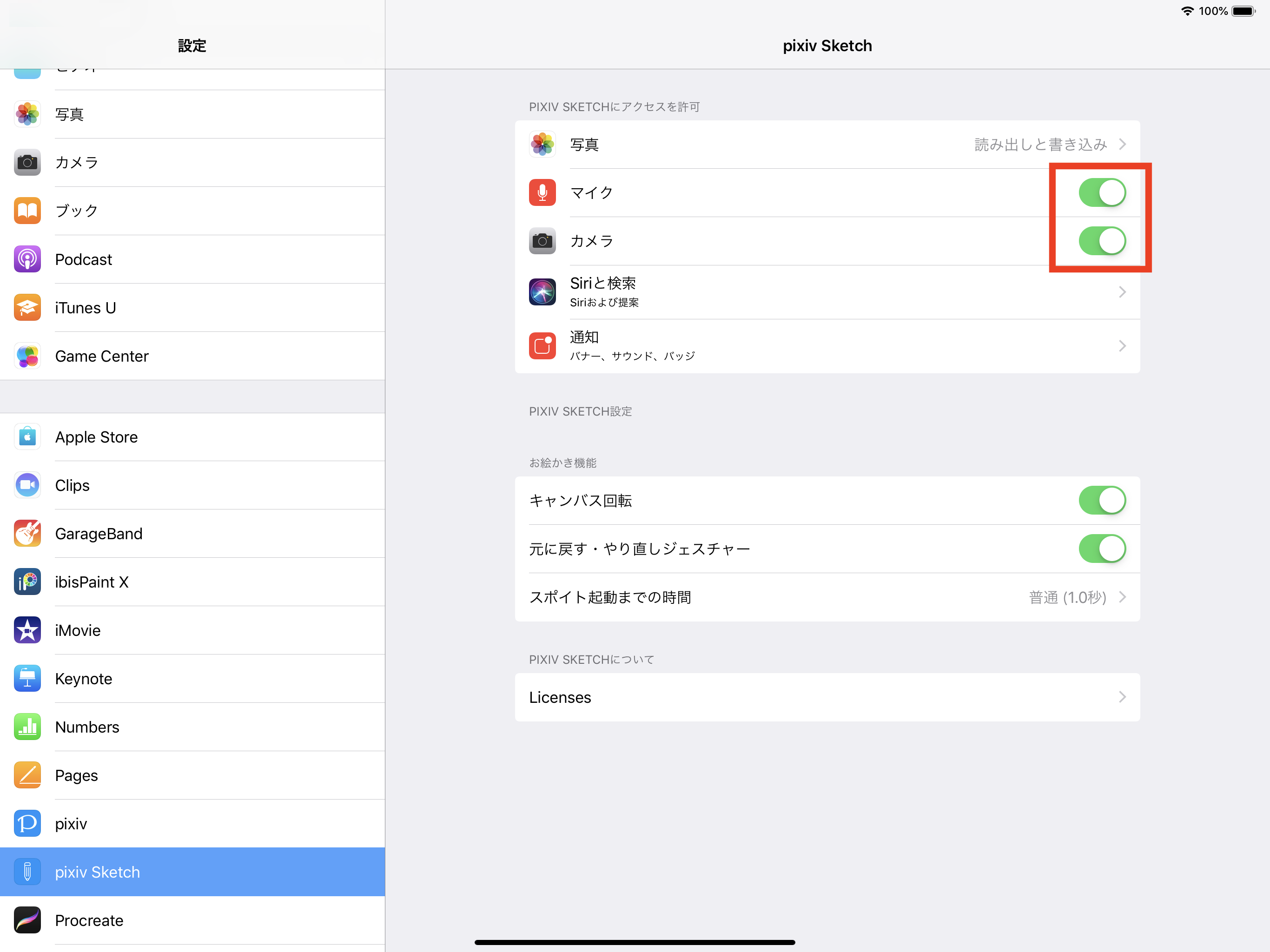
Task: Select iTunes U in settings sidebar
Action: click(x=192, y=307)
